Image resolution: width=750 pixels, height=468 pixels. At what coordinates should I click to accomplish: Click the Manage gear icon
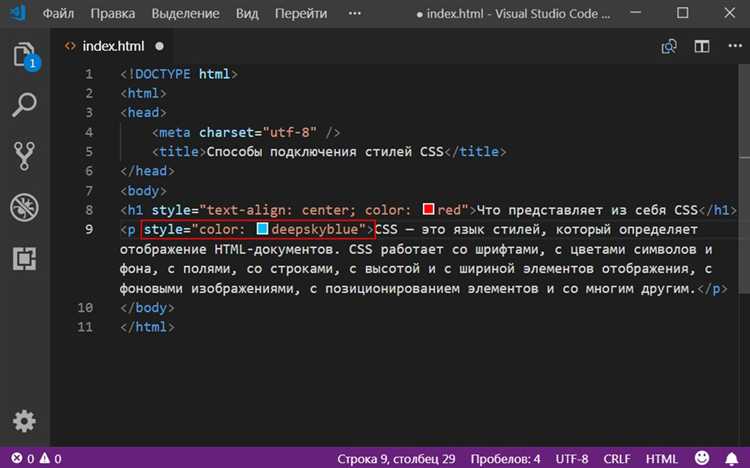point(24,421)
